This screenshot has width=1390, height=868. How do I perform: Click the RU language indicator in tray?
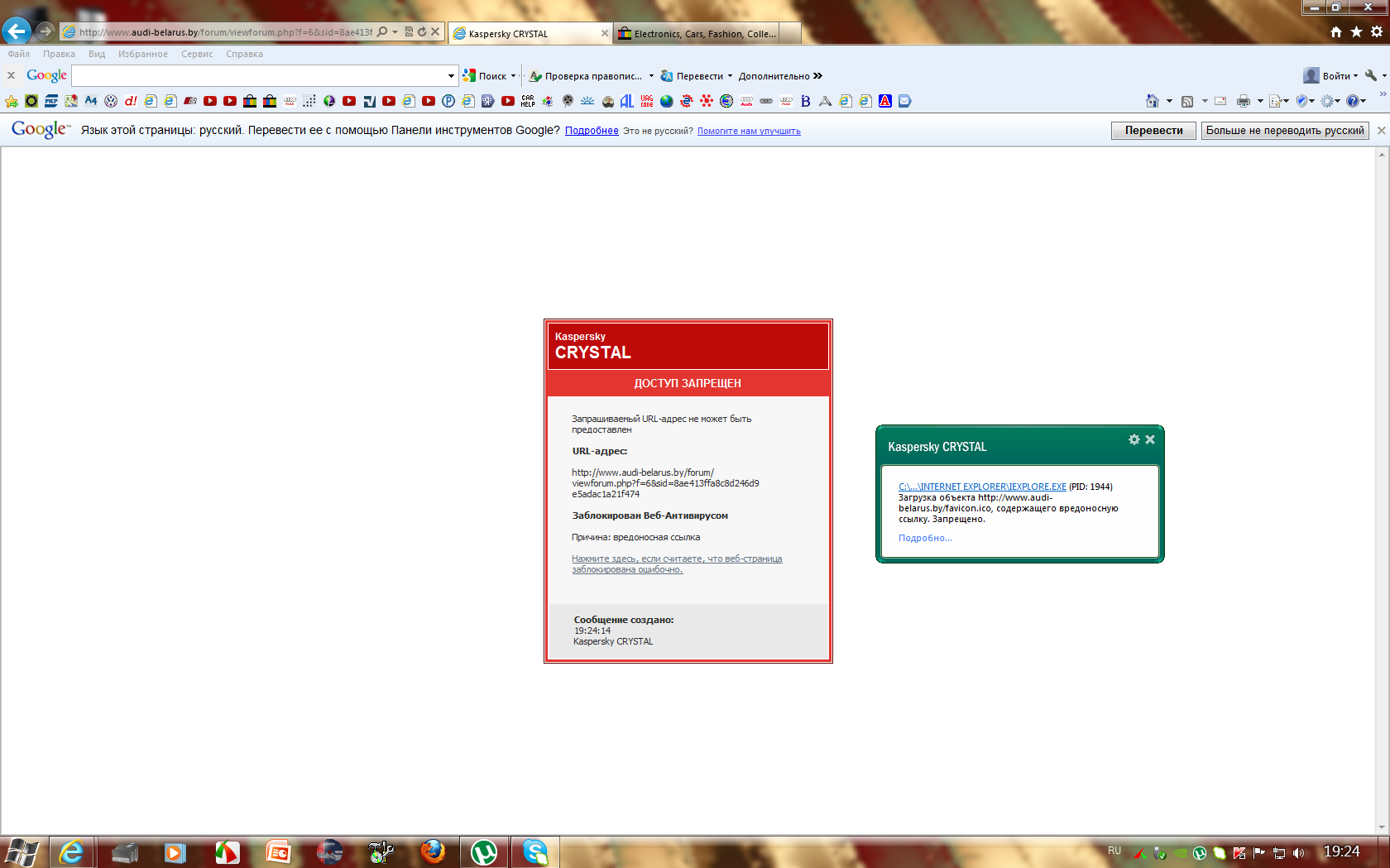click(x=1114, y=851)
